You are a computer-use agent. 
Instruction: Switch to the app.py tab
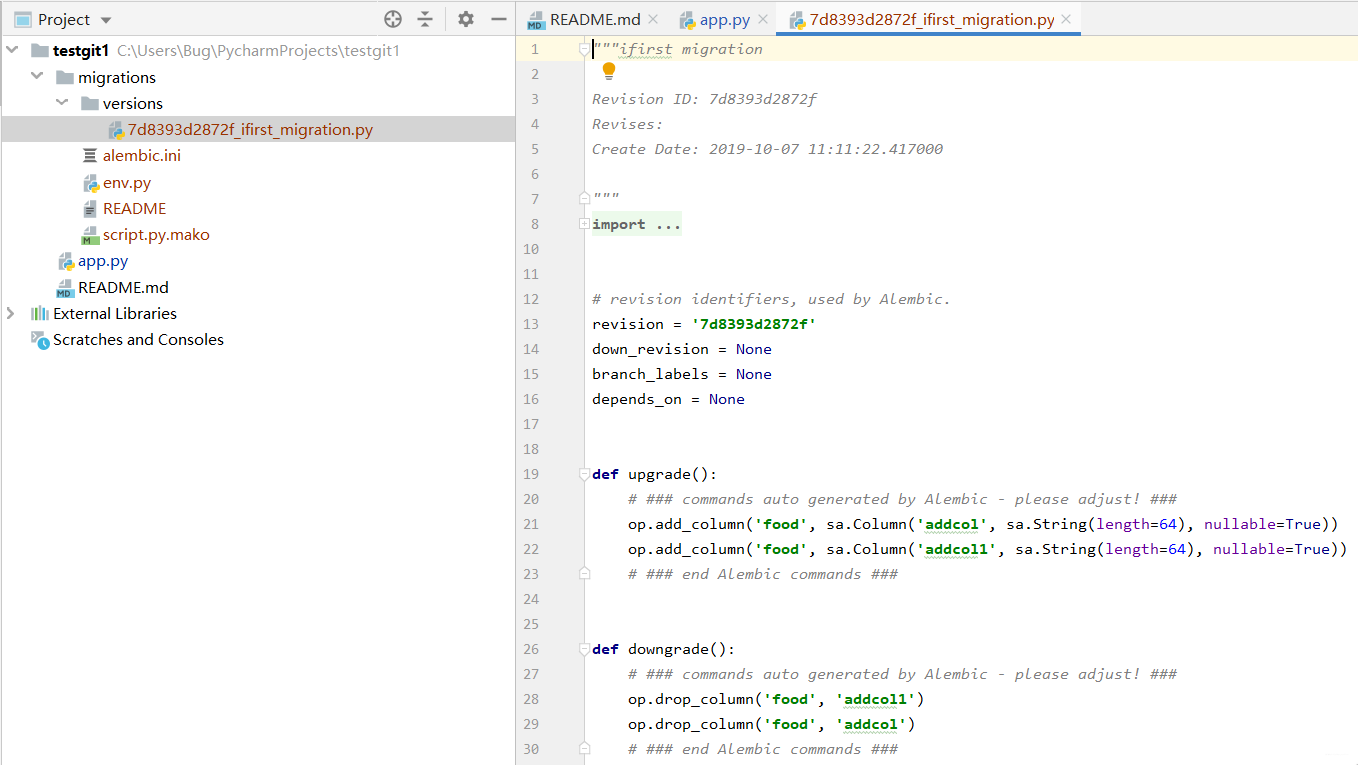tap(724, 20)
